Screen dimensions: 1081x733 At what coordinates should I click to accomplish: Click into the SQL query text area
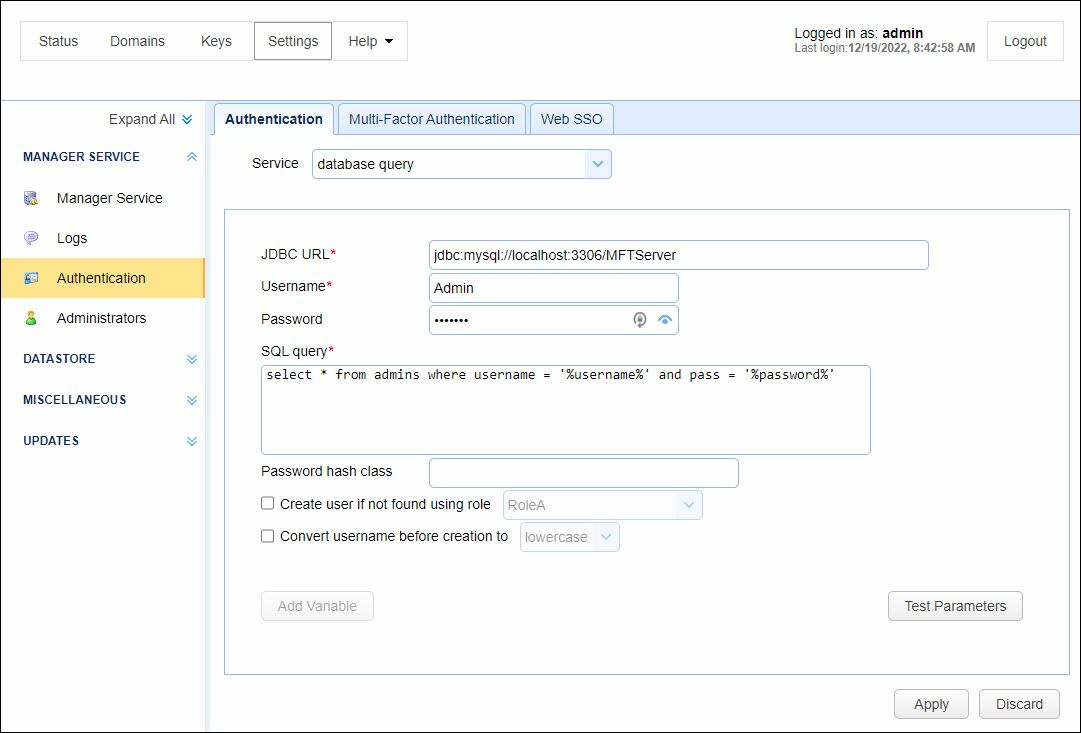click(x=566, y=410)
